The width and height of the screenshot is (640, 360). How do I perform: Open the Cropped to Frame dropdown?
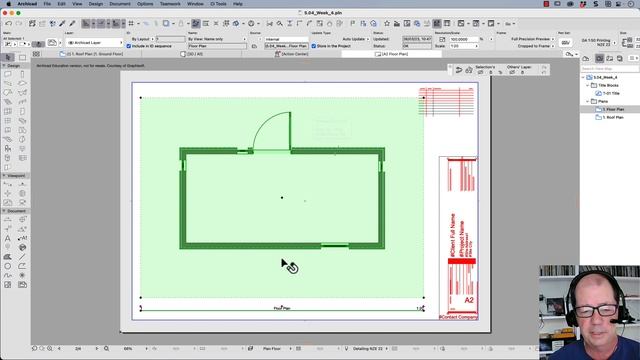click(536, 46)
